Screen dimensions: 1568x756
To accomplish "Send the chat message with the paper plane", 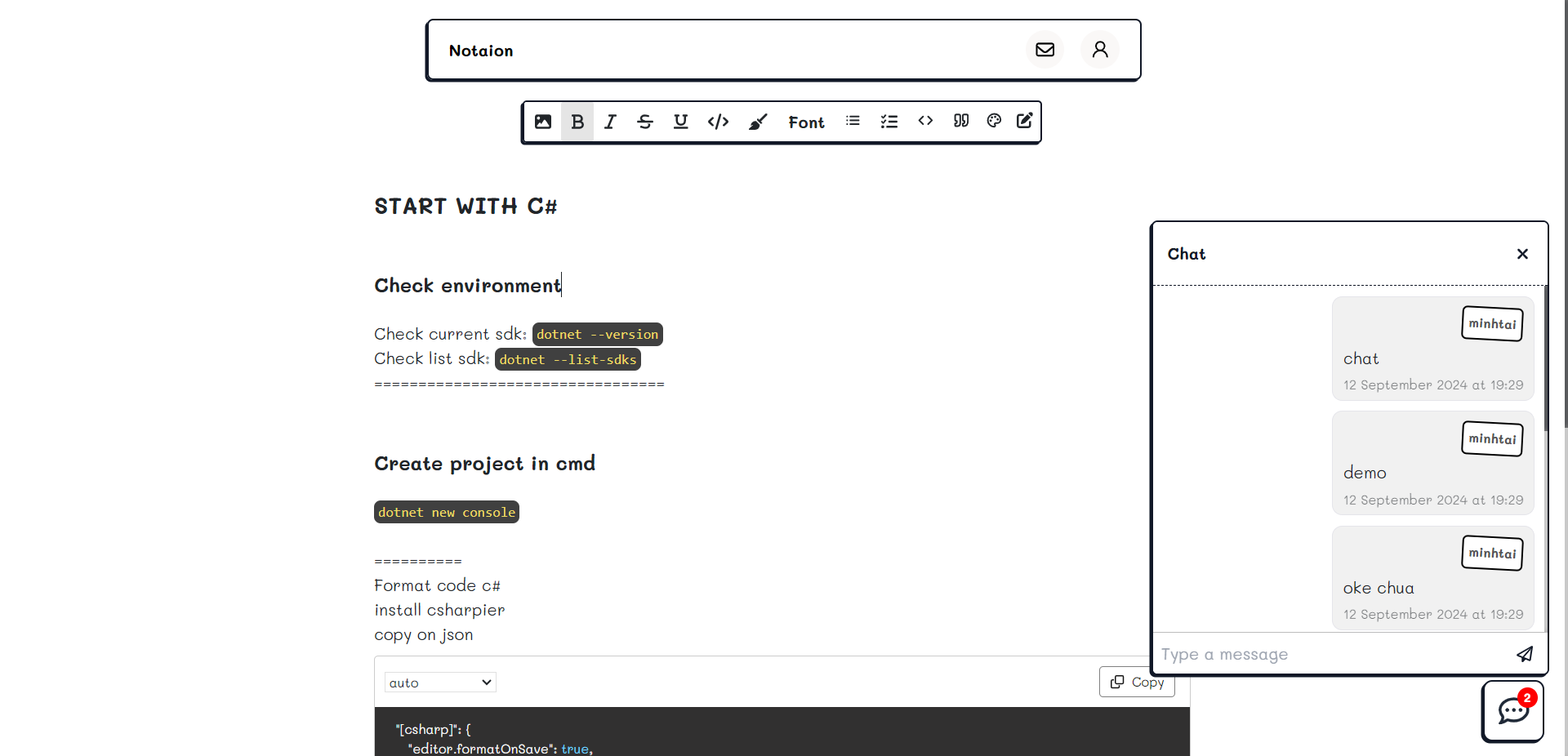I will [1524, 654].
